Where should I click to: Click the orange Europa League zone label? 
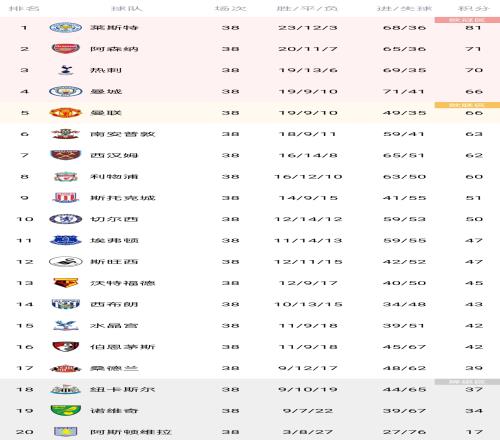[467, 105]
